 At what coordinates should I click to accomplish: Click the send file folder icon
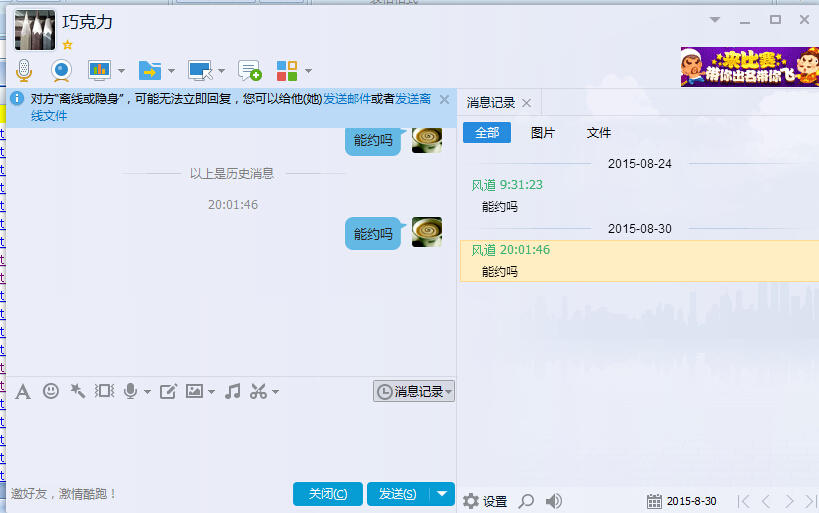[x=150, y=70]
